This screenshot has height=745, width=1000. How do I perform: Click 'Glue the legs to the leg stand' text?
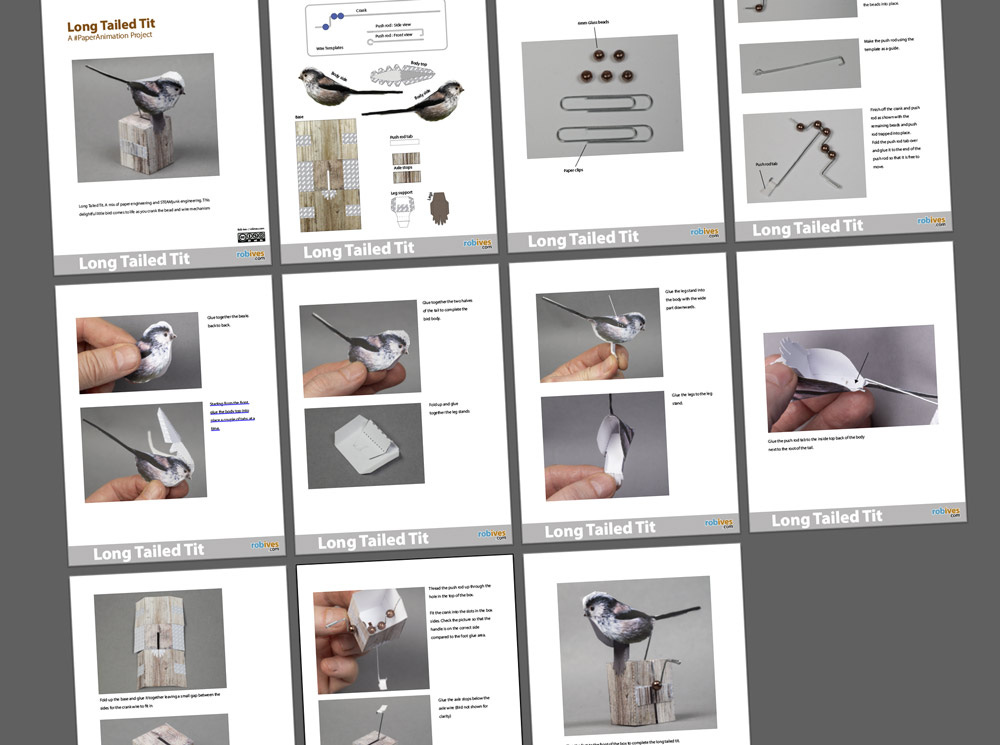click(692, 398)
